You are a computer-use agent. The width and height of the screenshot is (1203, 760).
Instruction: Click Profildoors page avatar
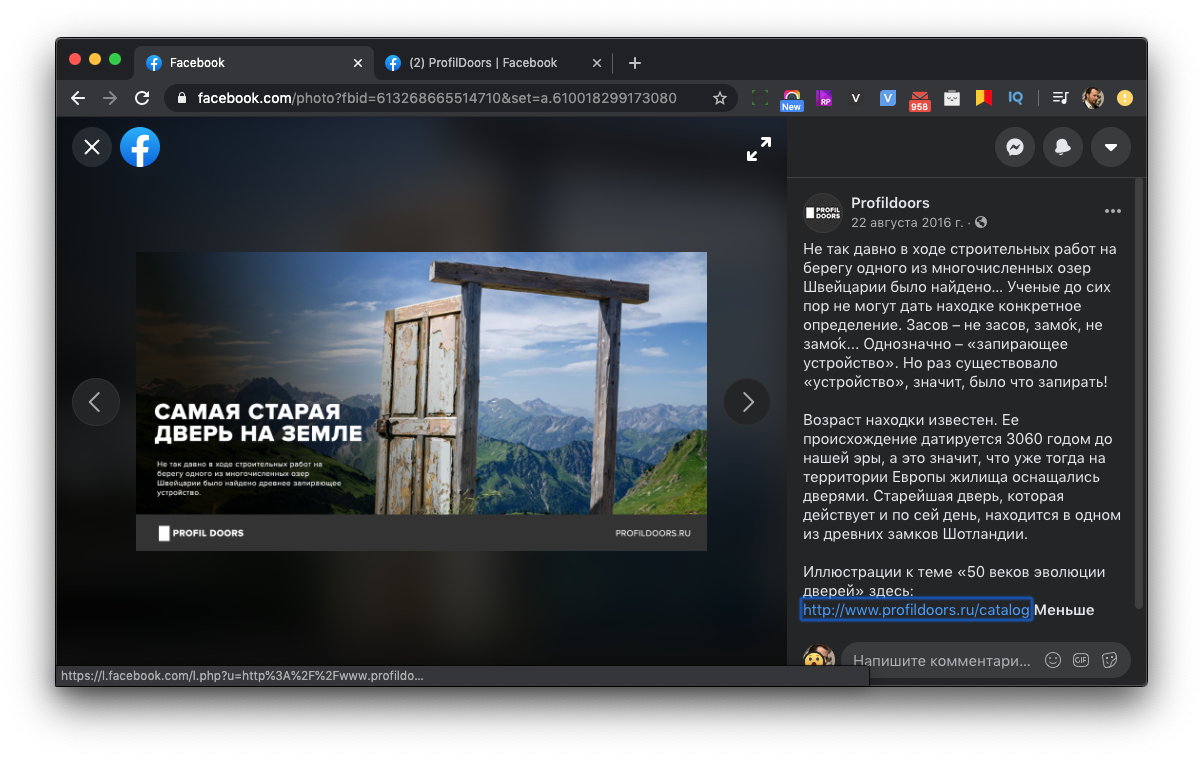coord(823,213)
